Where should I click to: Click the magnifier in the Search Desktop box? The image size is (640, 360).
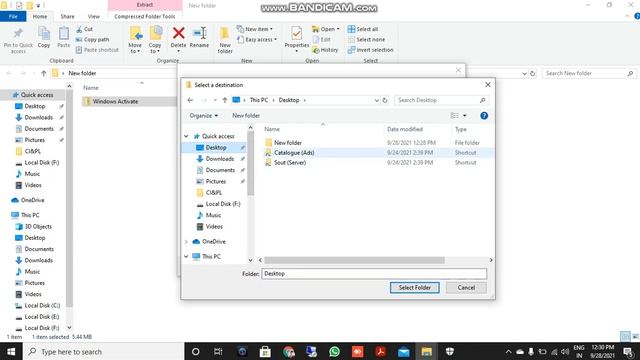click(x=482, y=100)
